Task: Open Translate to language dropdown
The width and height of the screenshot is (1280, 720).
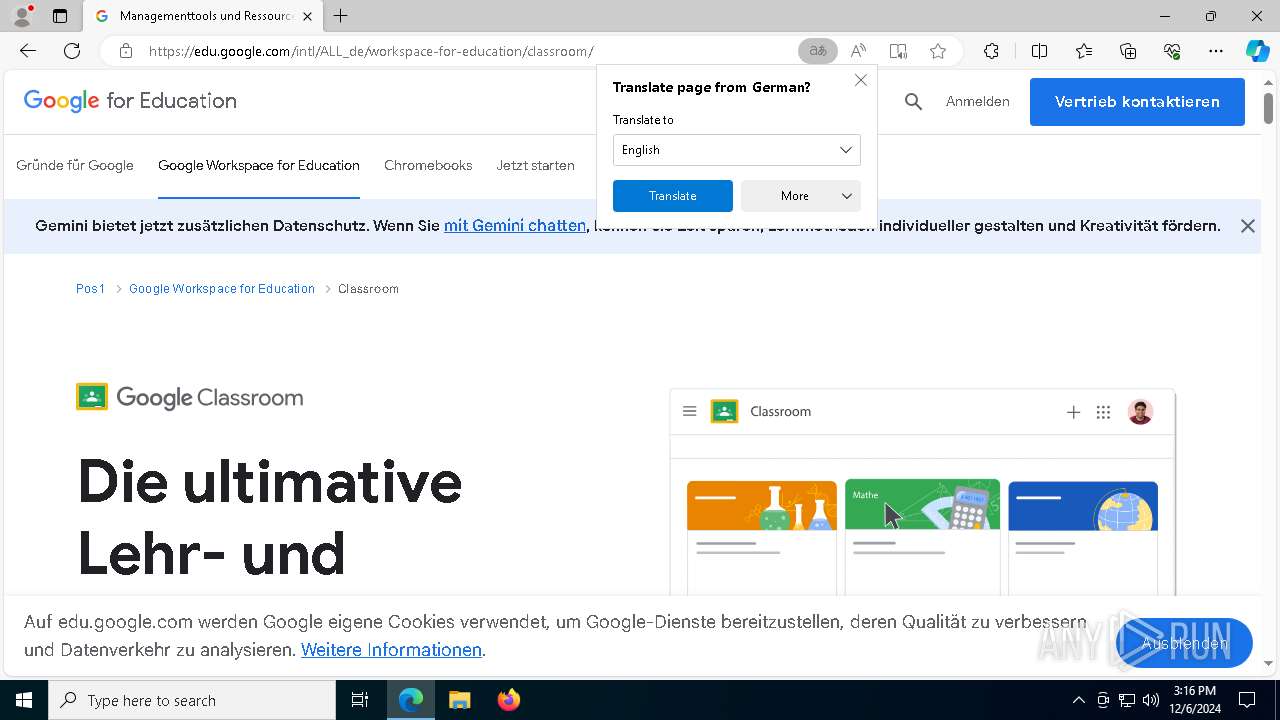Action: pyautogui.click(x=737, y=150)
